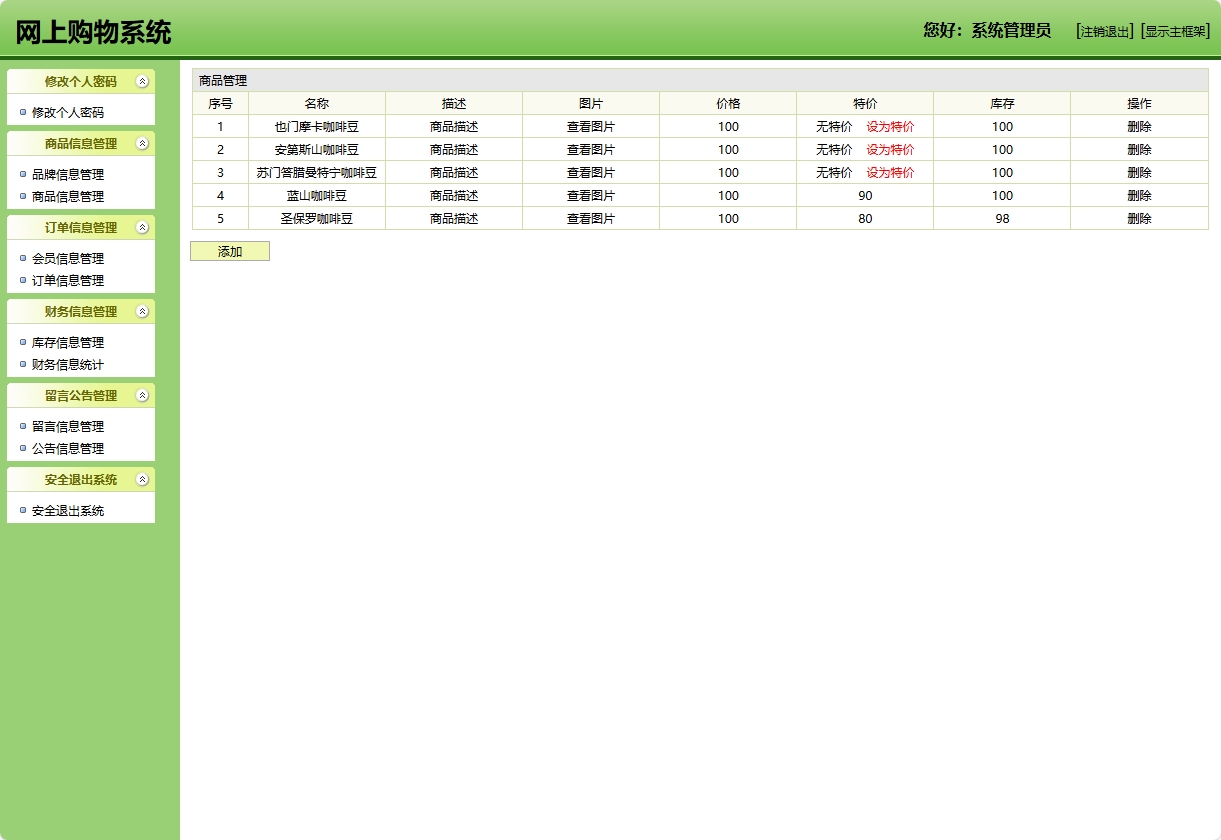This screenshot has height=840, width=1221.
Task: Select the 圣保罗咖啡豆 name cell
Action: click(x=317, y=218)
